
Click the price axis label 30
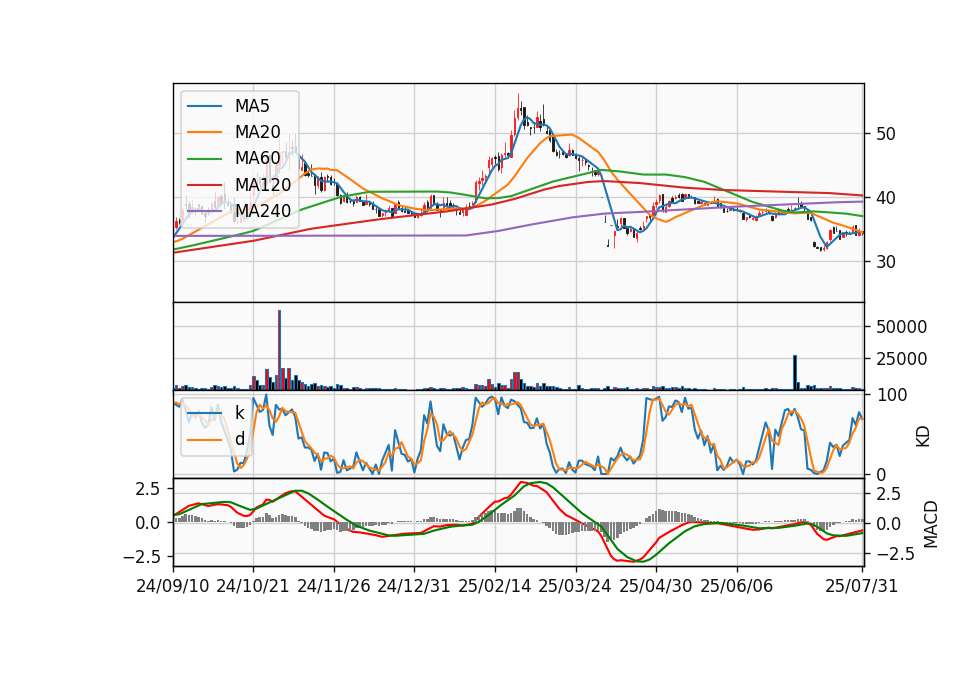pyautogui.click(x=885, y=262)
